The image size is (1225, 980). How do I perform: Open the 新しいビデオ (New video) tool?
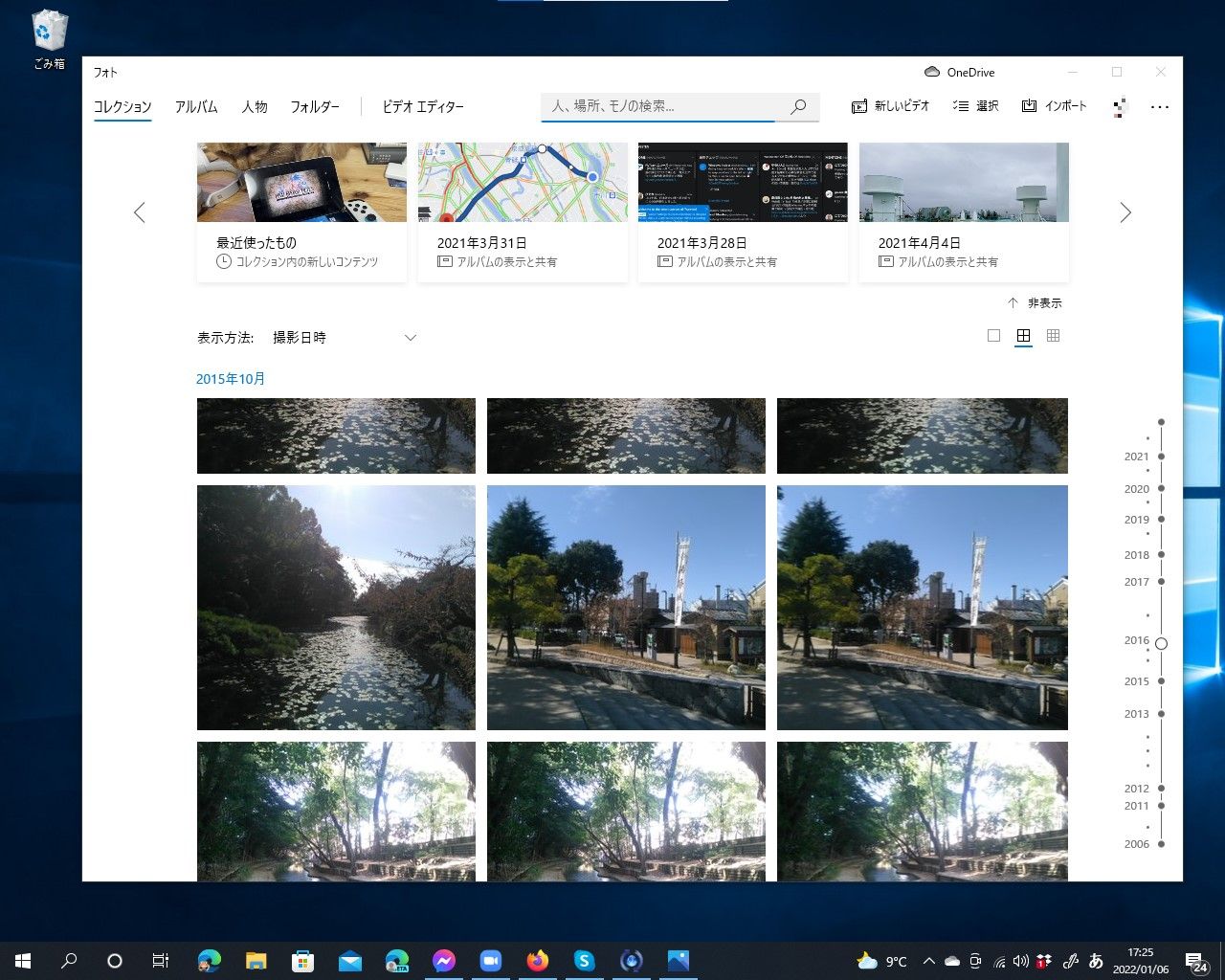tap(890, 106)
